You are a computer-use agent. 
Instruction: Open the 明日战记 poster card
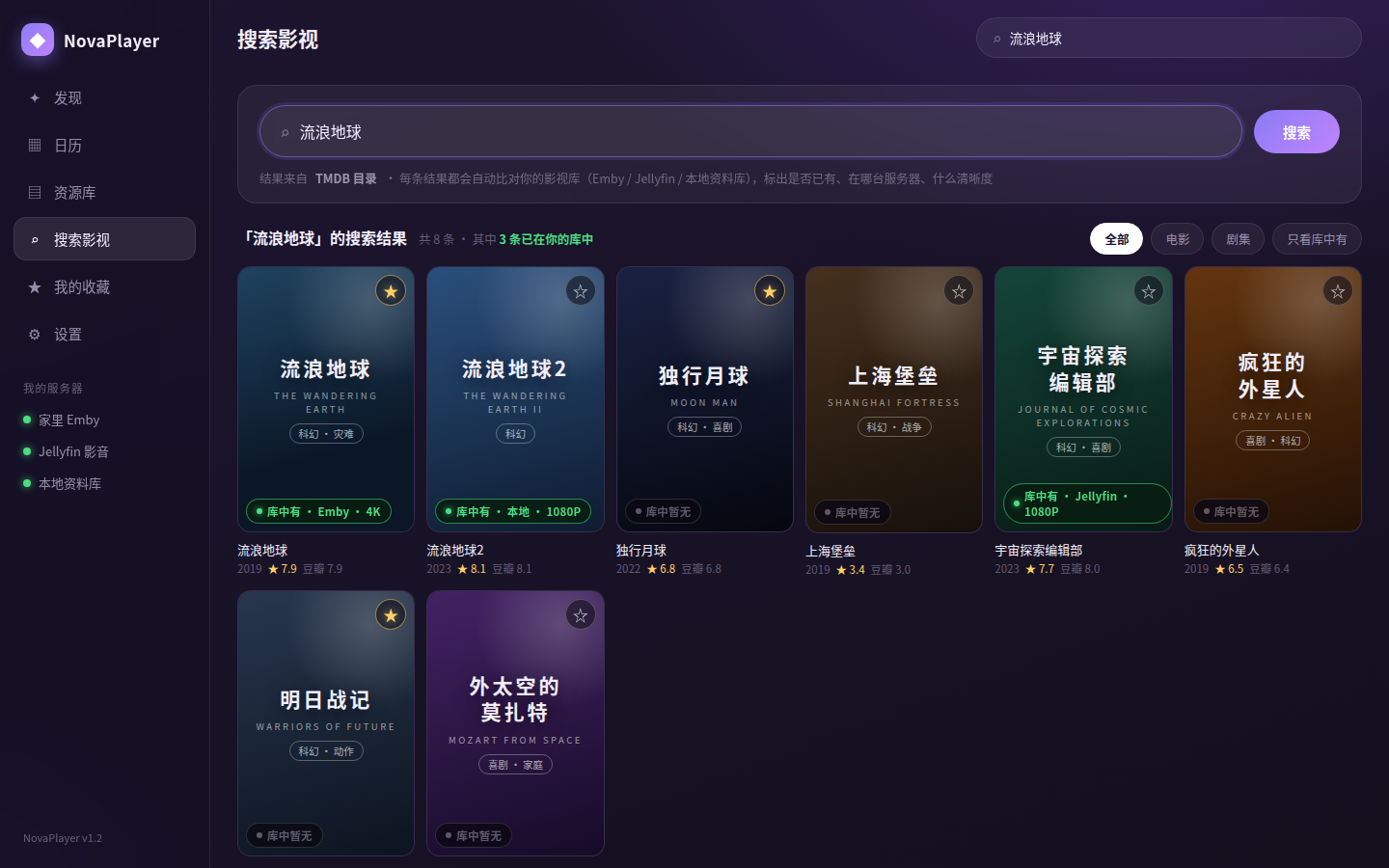click(326, 723)
